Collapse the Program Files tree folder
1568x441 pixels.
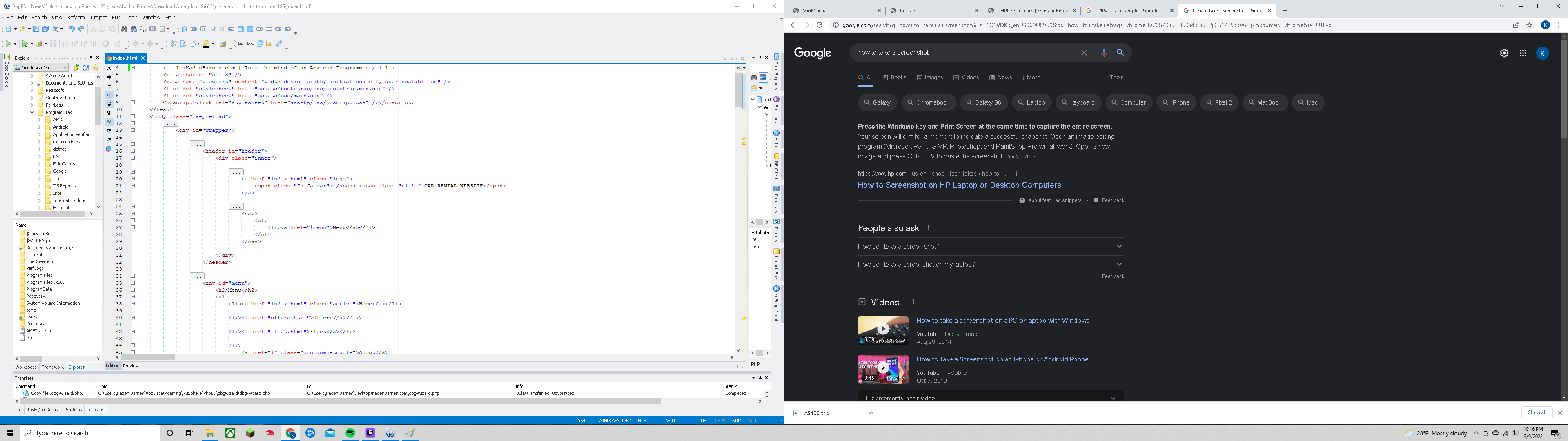(x=32, y=113)
